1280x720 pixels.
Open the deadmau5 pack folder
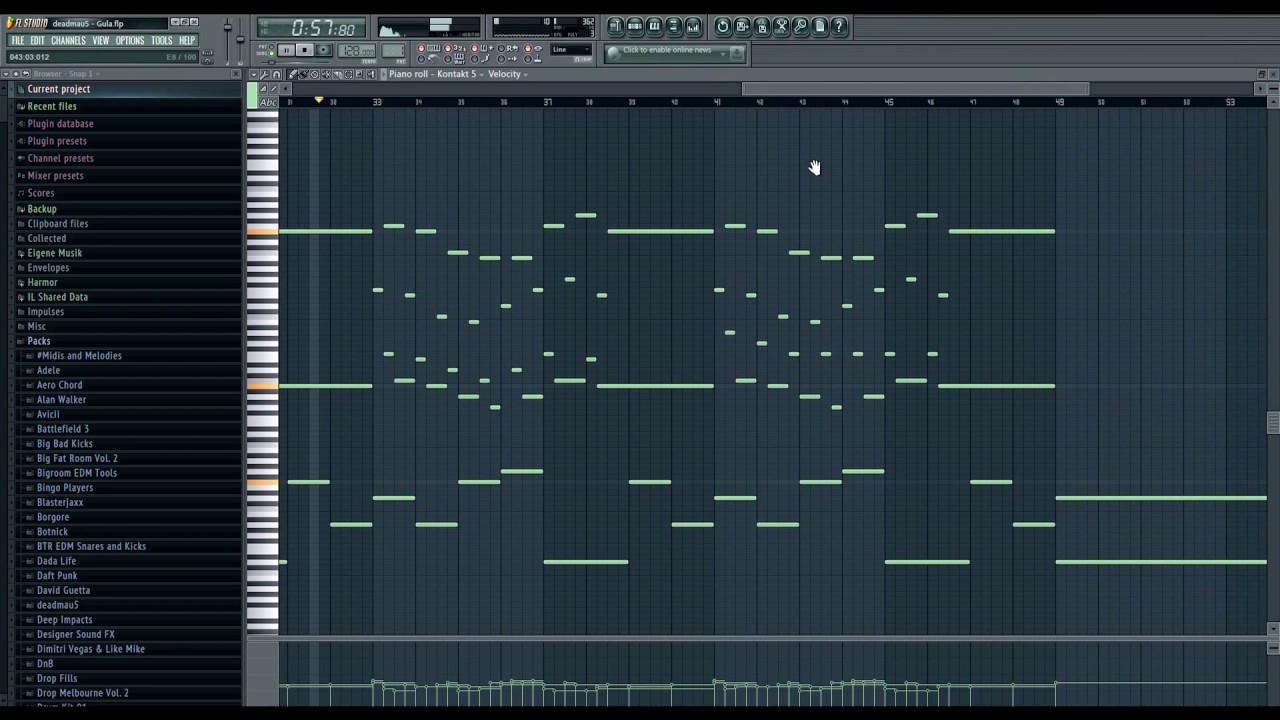point(57,605)
